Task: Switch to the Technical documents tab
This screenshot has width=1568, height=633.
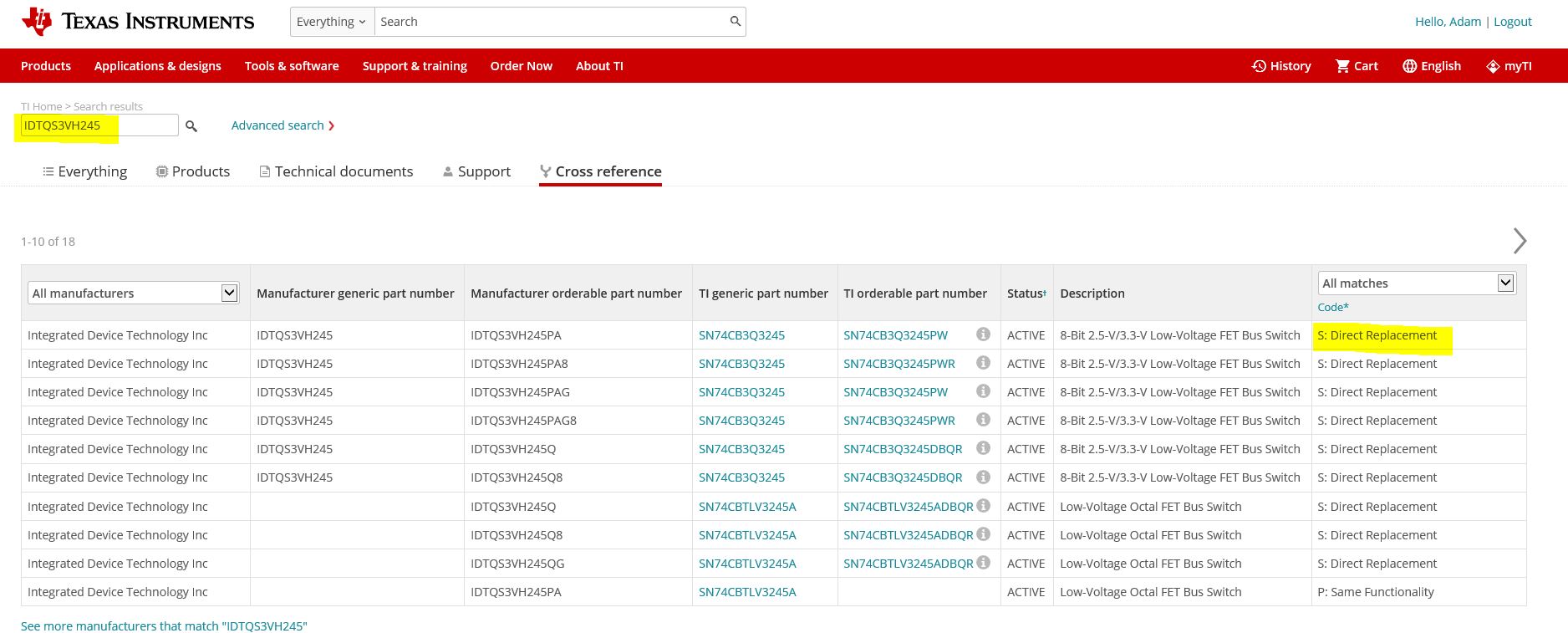Action: click(336, 171)
